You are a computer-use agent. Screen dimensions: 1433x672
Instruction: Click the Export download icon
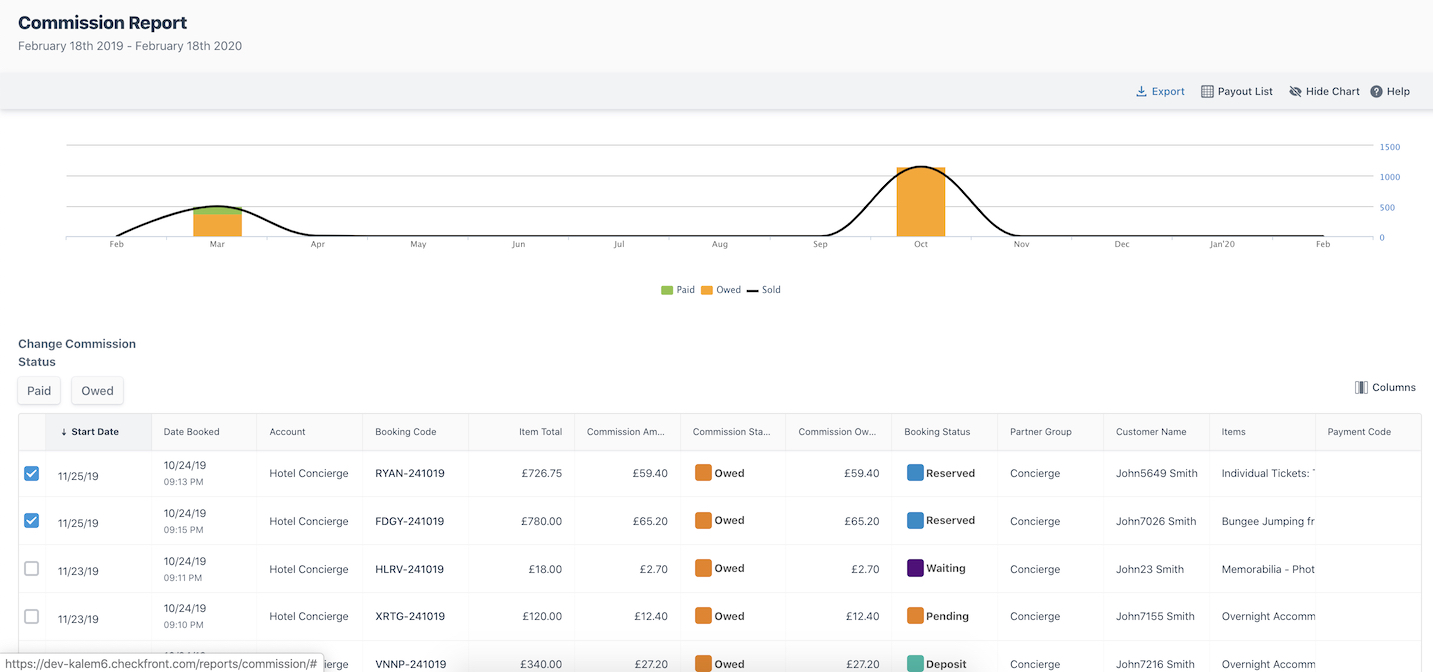[x=1141, y=91]
